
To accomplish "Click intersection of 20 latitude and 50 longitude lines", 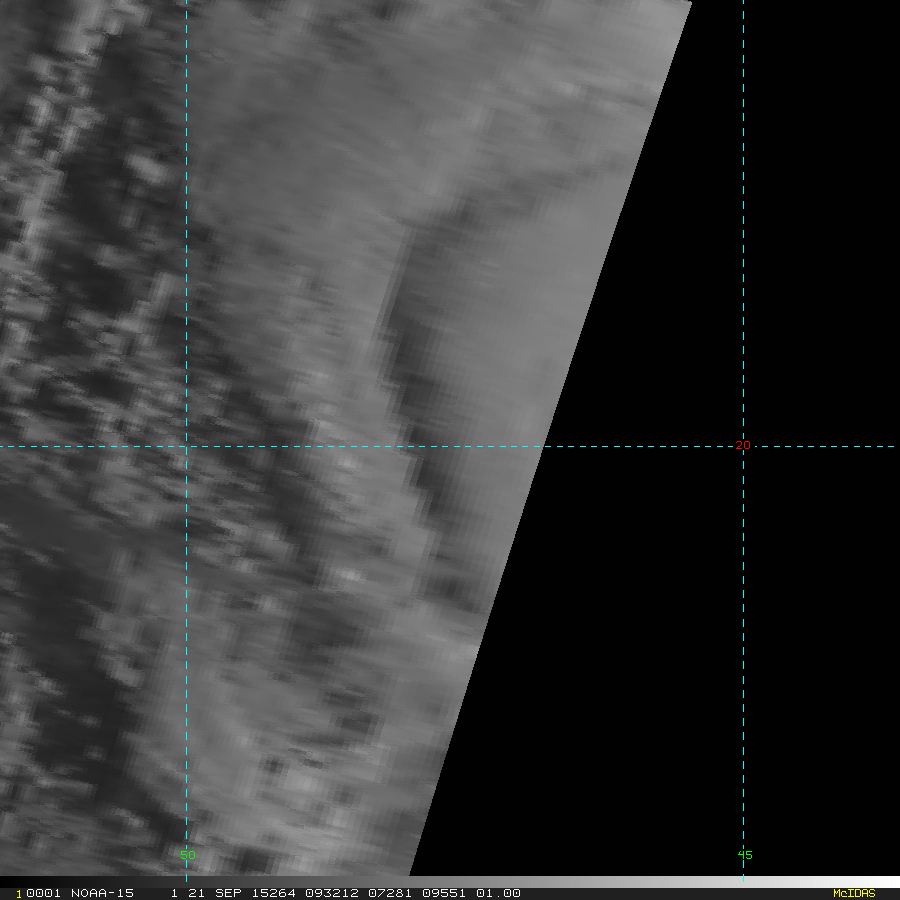I will coord(187,446).
